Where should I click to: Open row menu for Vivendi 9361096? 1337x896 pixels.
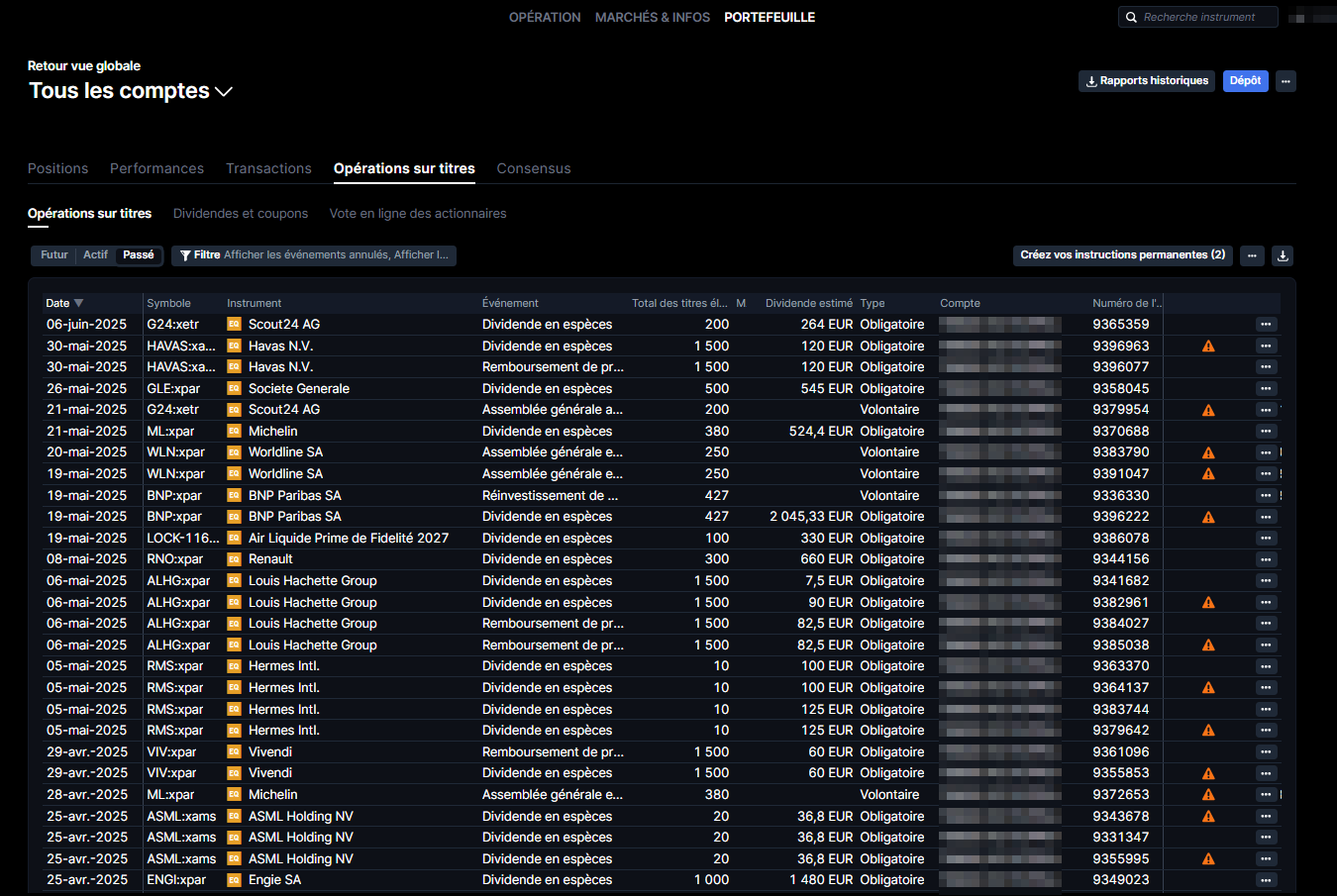click(x=1266, y=752)
